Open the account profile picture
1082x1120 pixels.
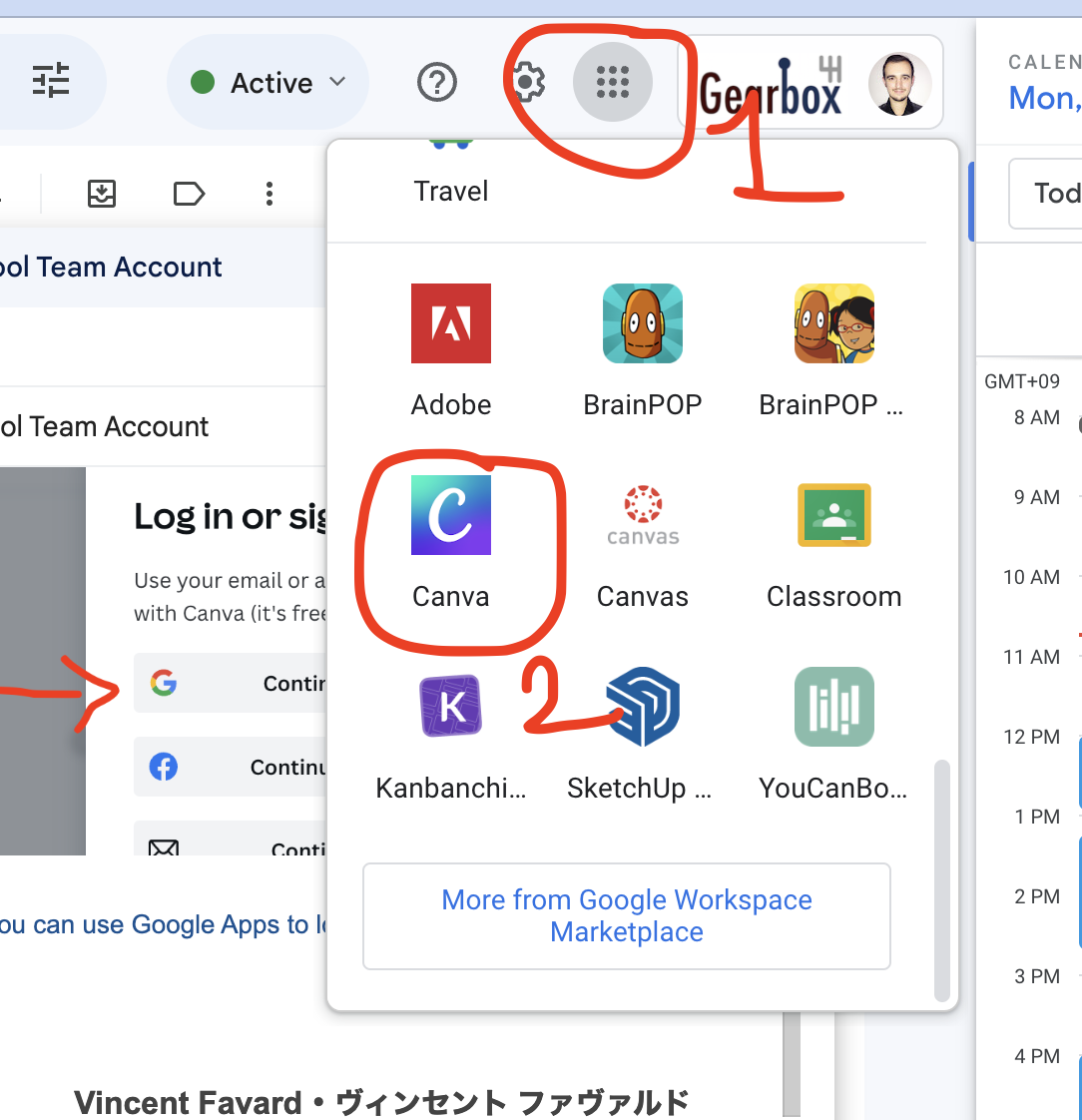coord(899,84)
